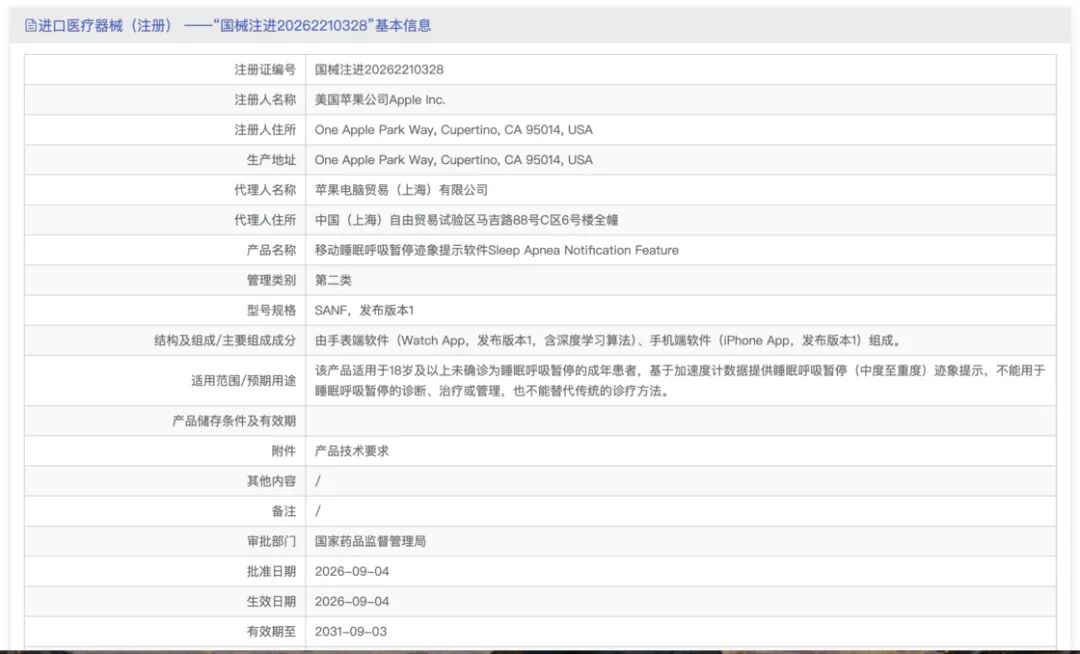Select the "附件" label
The height and width of the screenshot is (654, 1080).
(284, 452)
